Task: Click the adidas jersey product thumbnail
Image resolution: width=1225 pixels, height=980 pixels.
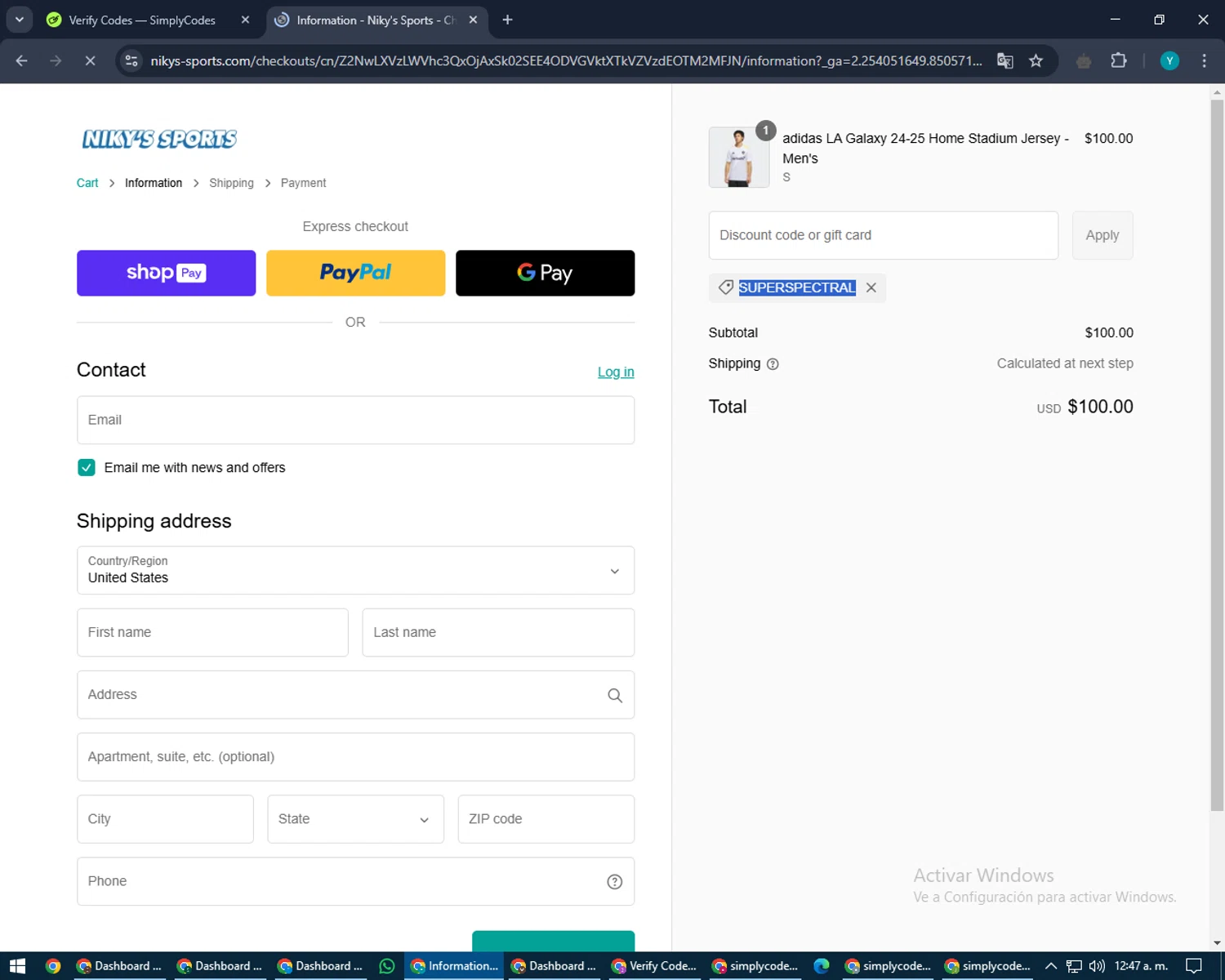Action: click(738, 157)
